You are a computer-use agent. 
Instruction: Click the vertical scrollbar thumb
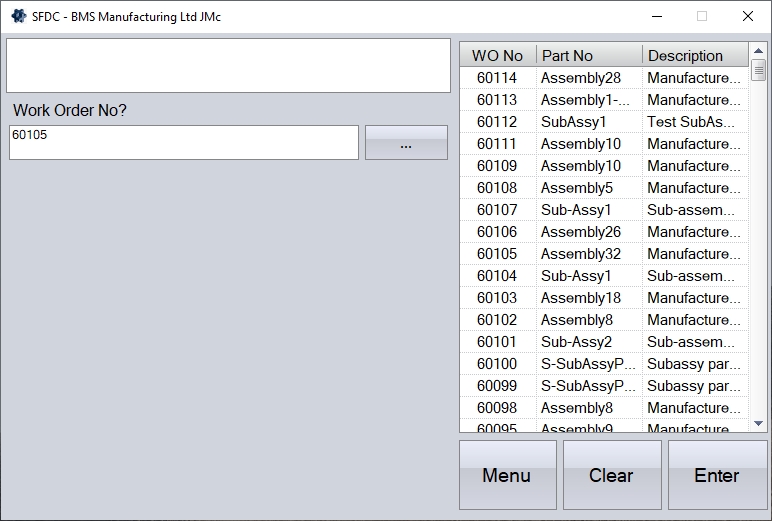pos(758,70)
